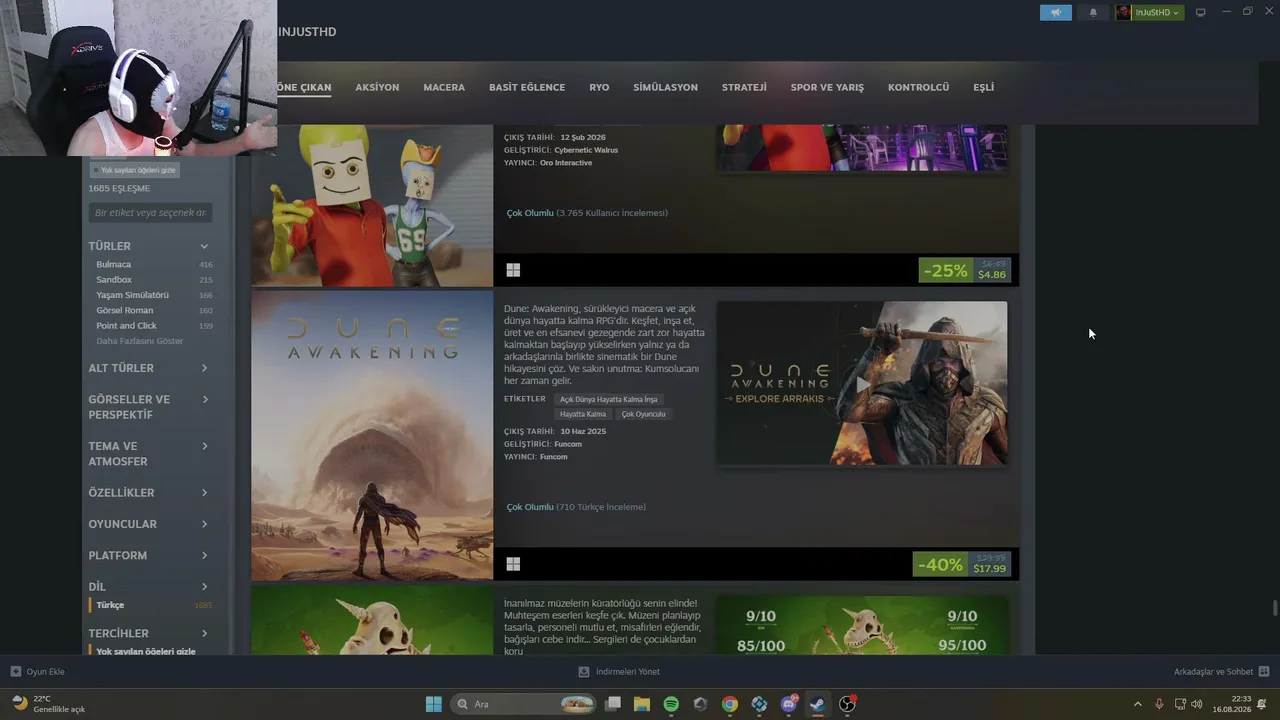This screenshot has height=720, width=1280.
Task: Open the Cybernetic Walrus developer link
Action: tap(586, 150)
